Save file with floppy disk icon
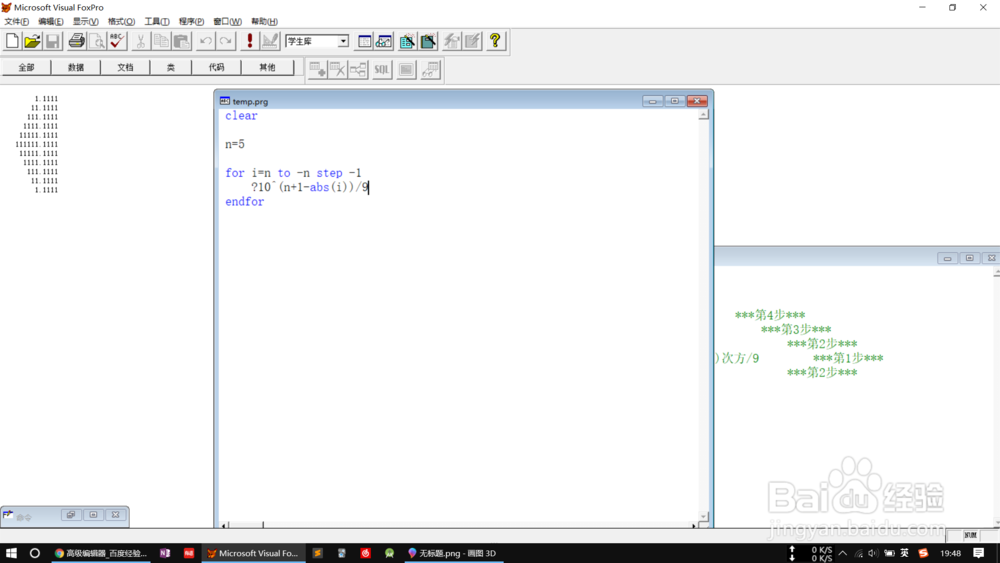Viewport: 1000px width, 563px height. click(52, 41)
